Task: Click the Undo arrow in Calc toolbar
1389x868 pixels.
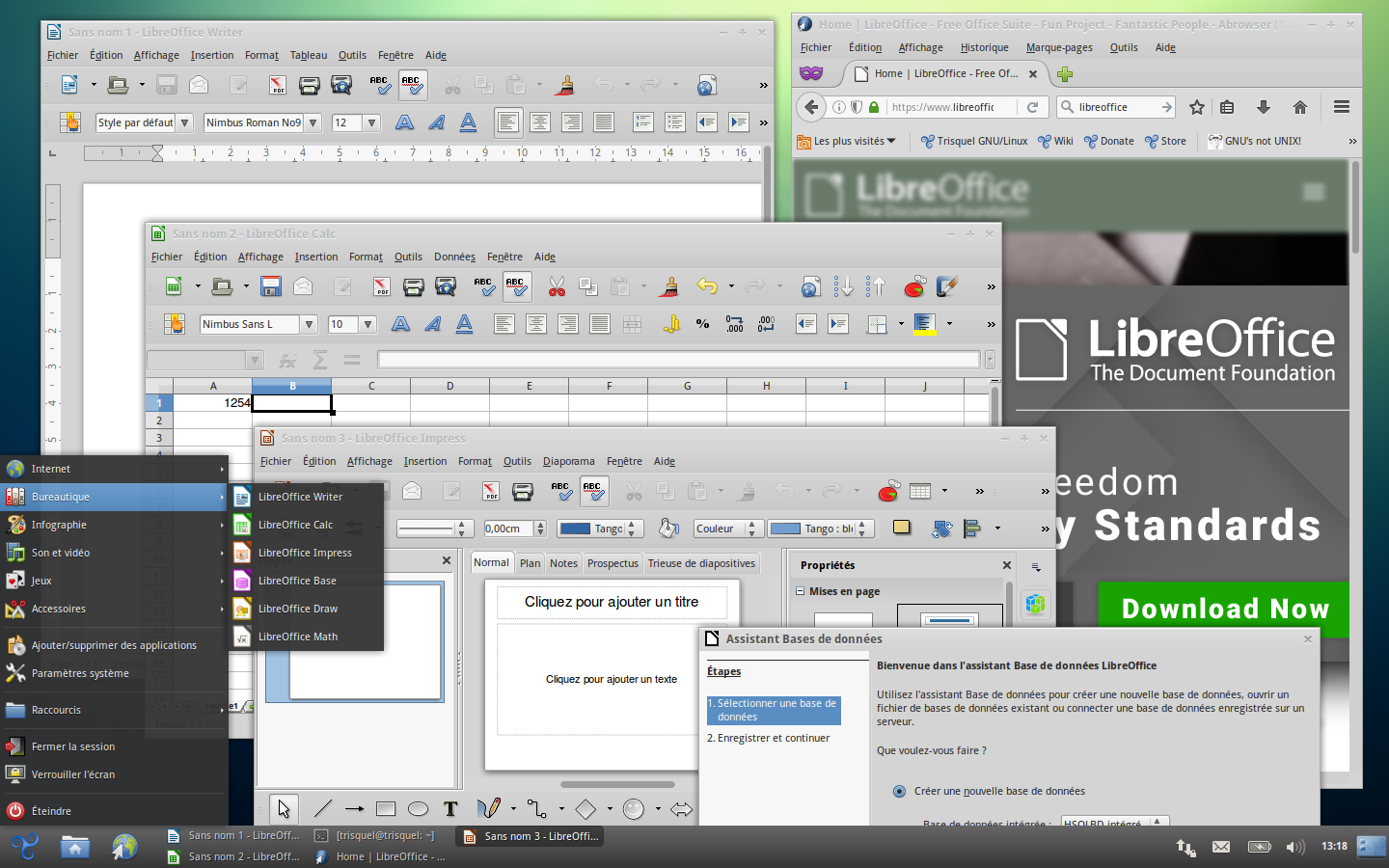Action: 707,286
